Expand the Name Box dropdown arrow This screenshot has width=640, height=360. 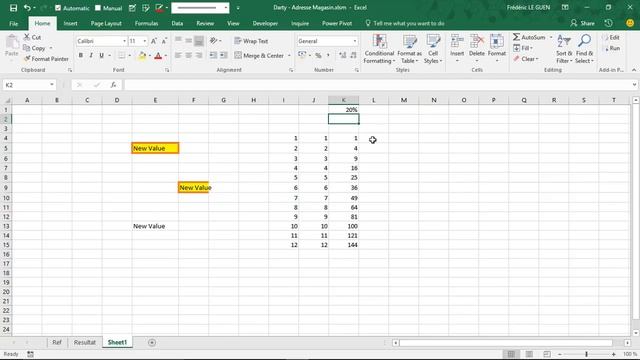52,85
